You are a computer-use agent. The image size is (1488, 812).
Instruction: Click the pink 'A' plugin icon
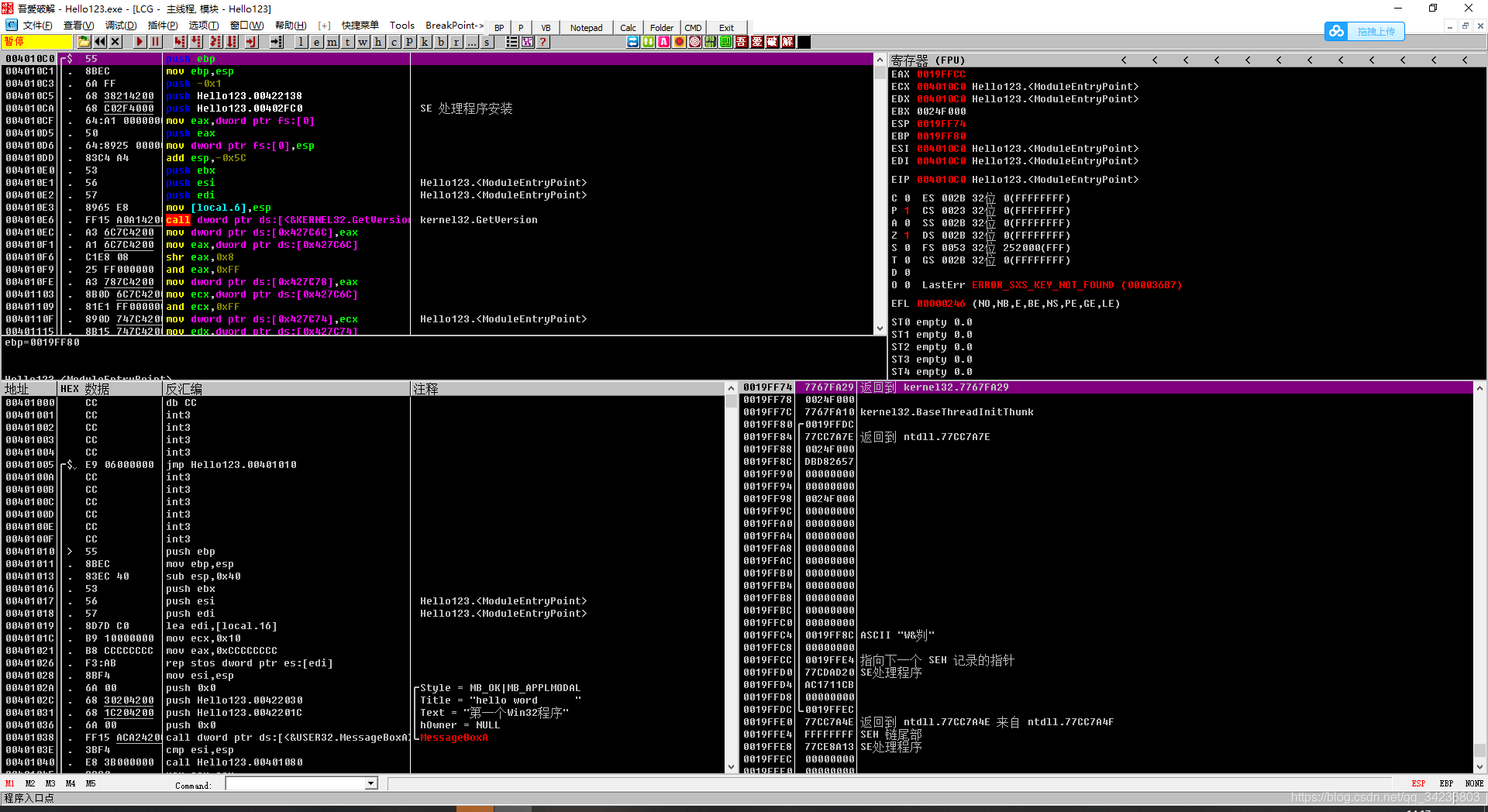[664, 42]
